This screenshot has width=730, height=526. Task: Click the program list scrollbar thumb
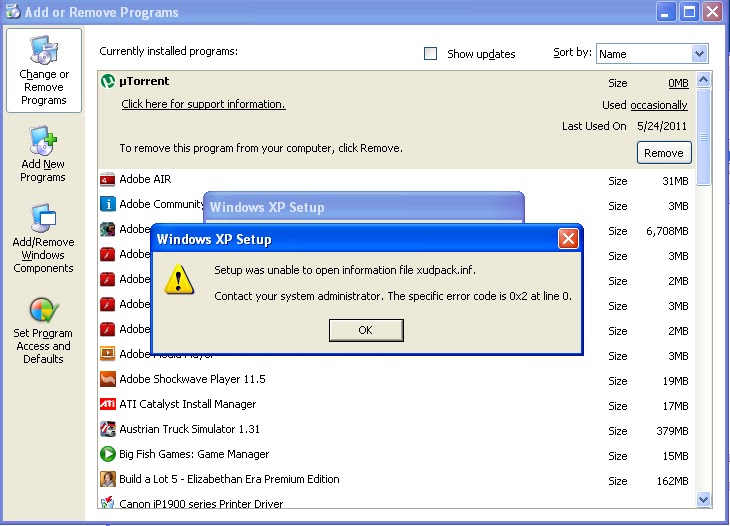click(703, 137)
